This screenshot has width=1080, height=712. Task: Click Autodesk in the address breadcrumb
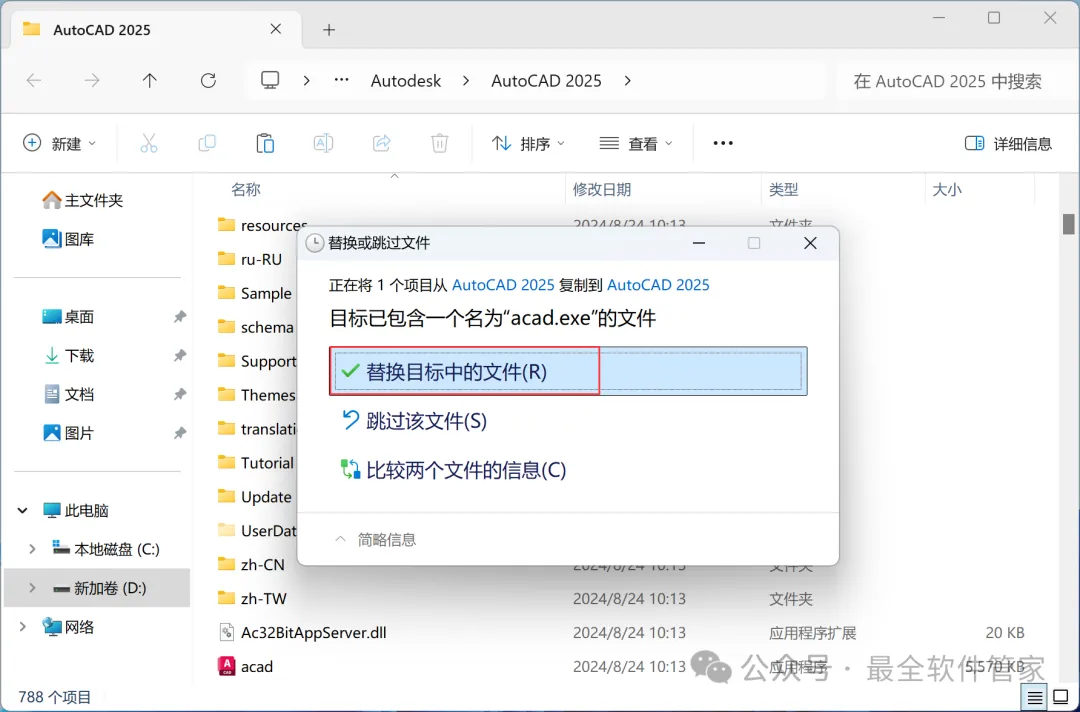[406, 81]
